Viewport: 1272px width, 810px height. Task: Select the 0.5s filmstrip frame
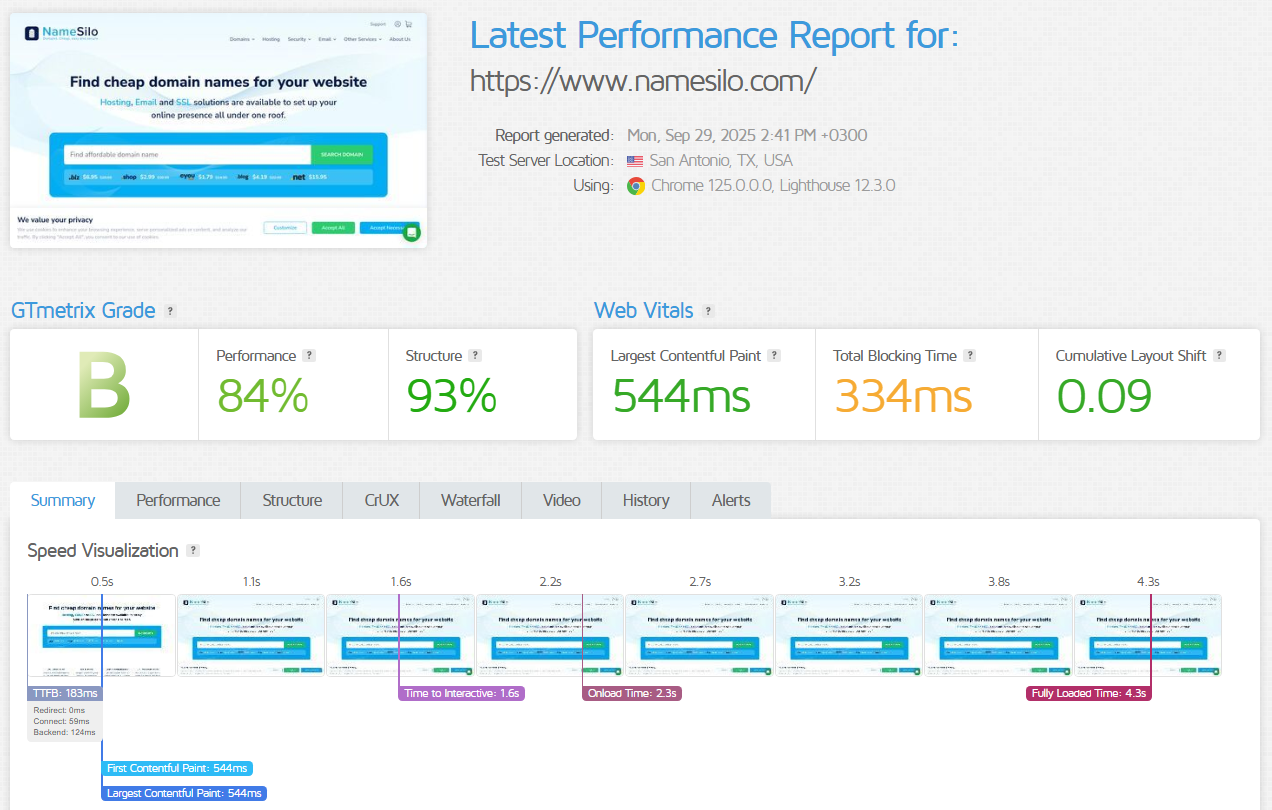tap(101, 635)
